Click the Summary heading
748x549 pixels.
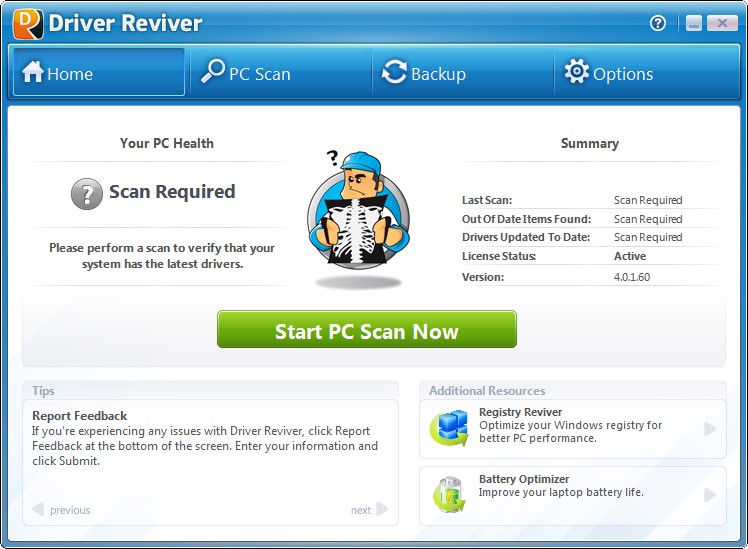click(x=590, y=143)
